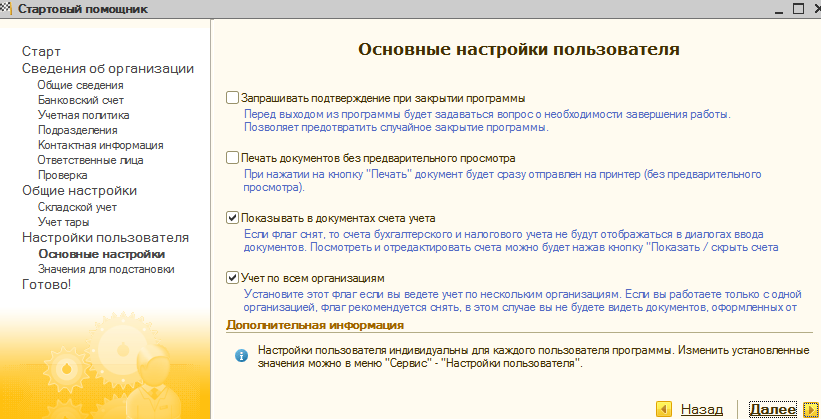Uncheck Учет по всем организациям checkbox
This screenshot has height=419, width=821.
[232, 278]
